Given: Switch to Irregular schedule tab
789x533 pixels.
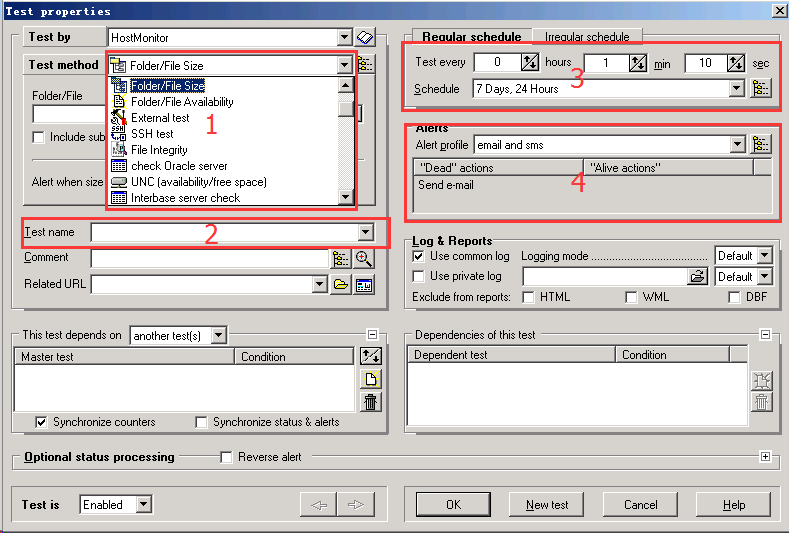Looking at the screenshot, I should (587, 37).
